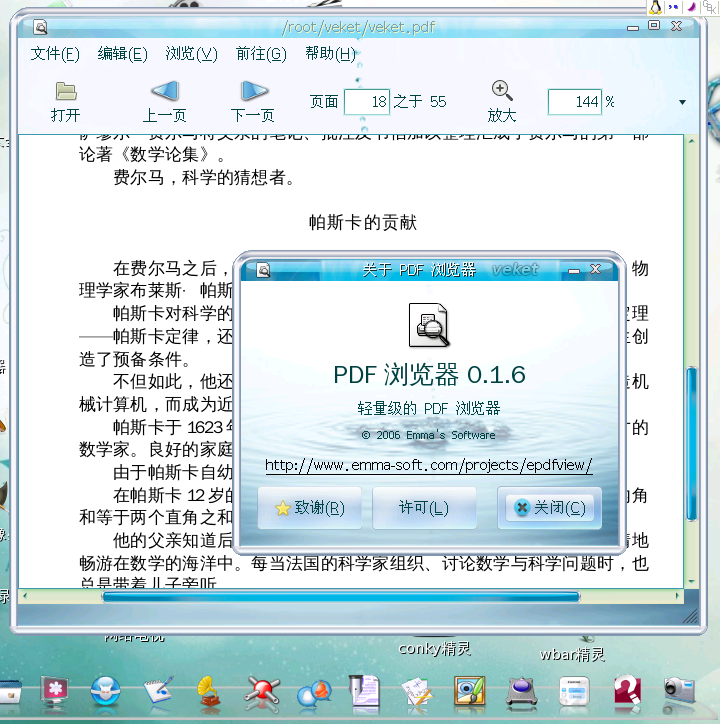Screen dimensions: 720x724
Task: Launch the blue globe browser dock icon
Action: tap(105, 691)
